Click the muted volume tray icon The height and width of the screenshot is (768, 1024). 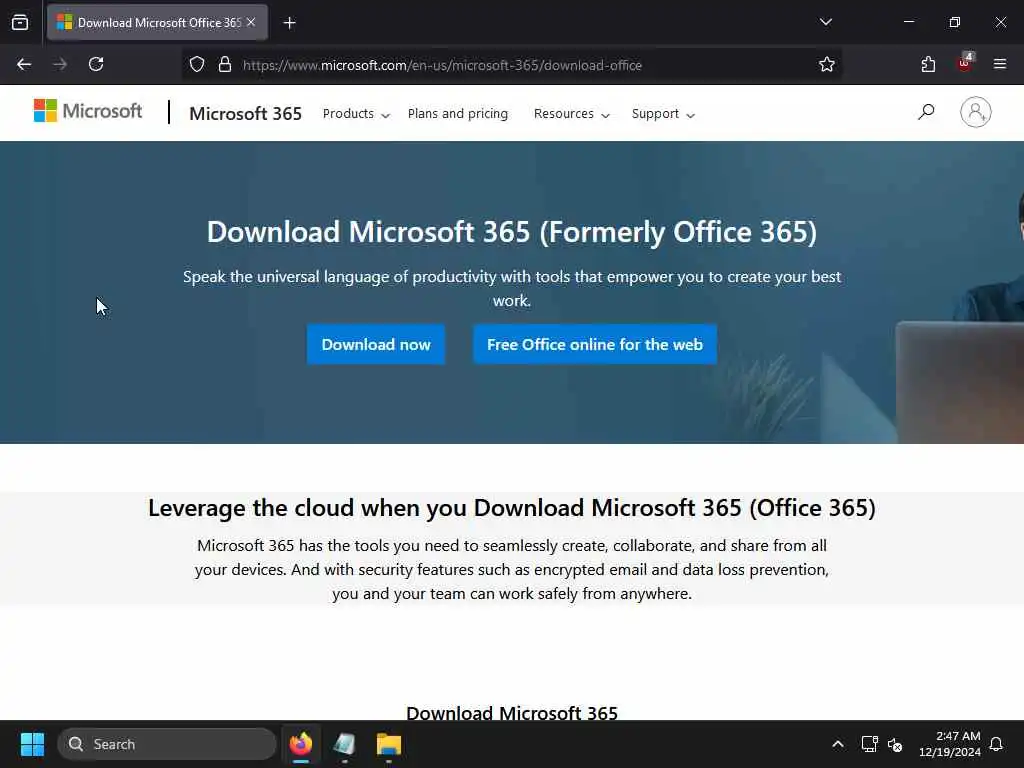pyautogui.click(x=895, y=744)
